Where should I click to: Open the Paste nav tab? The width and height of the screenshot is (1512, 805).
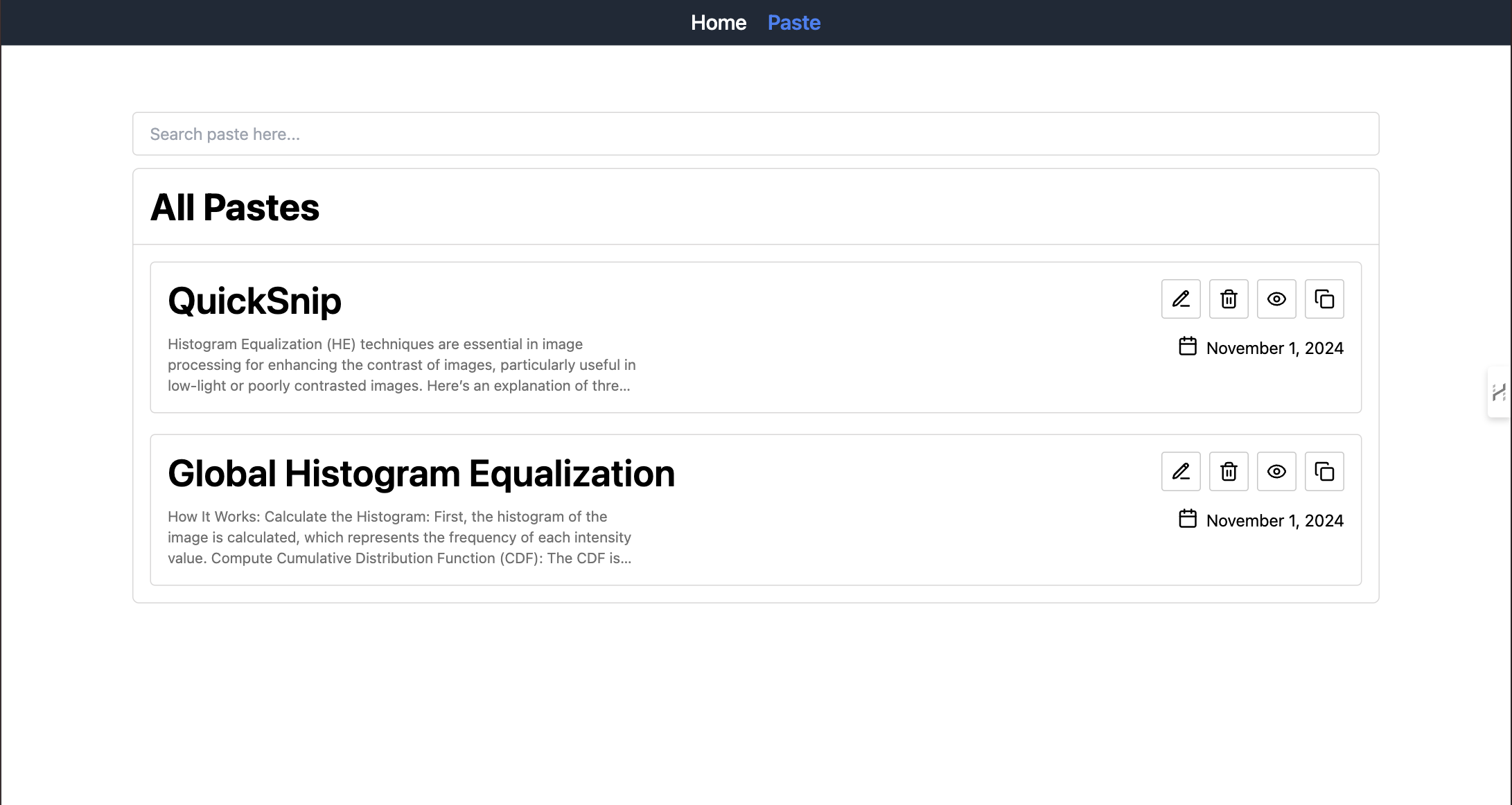[x=794, y=23]
